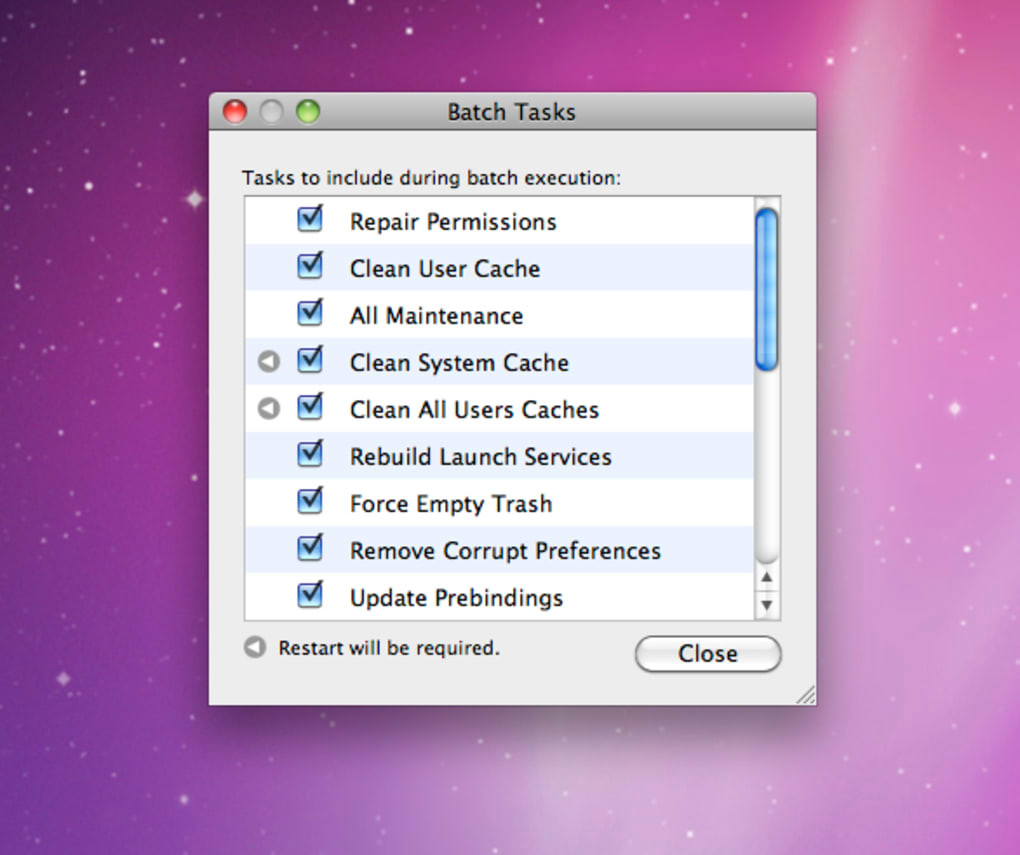Uncheck the Repair Permissions checkbox
This screenshot has width=1020, height=855.
[310, 219]
